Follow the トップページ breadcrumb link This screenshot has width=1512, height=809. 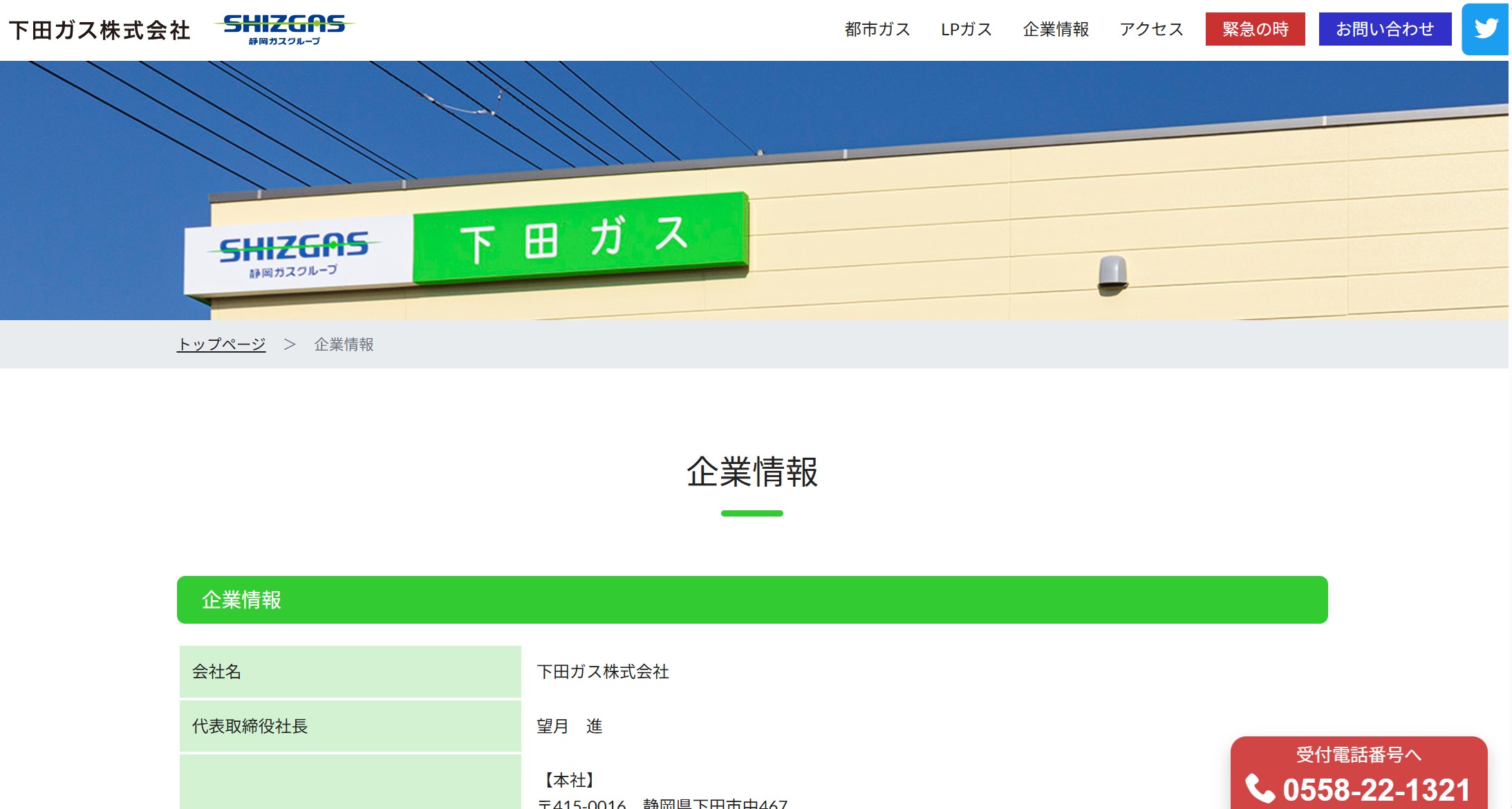[221, 344]
